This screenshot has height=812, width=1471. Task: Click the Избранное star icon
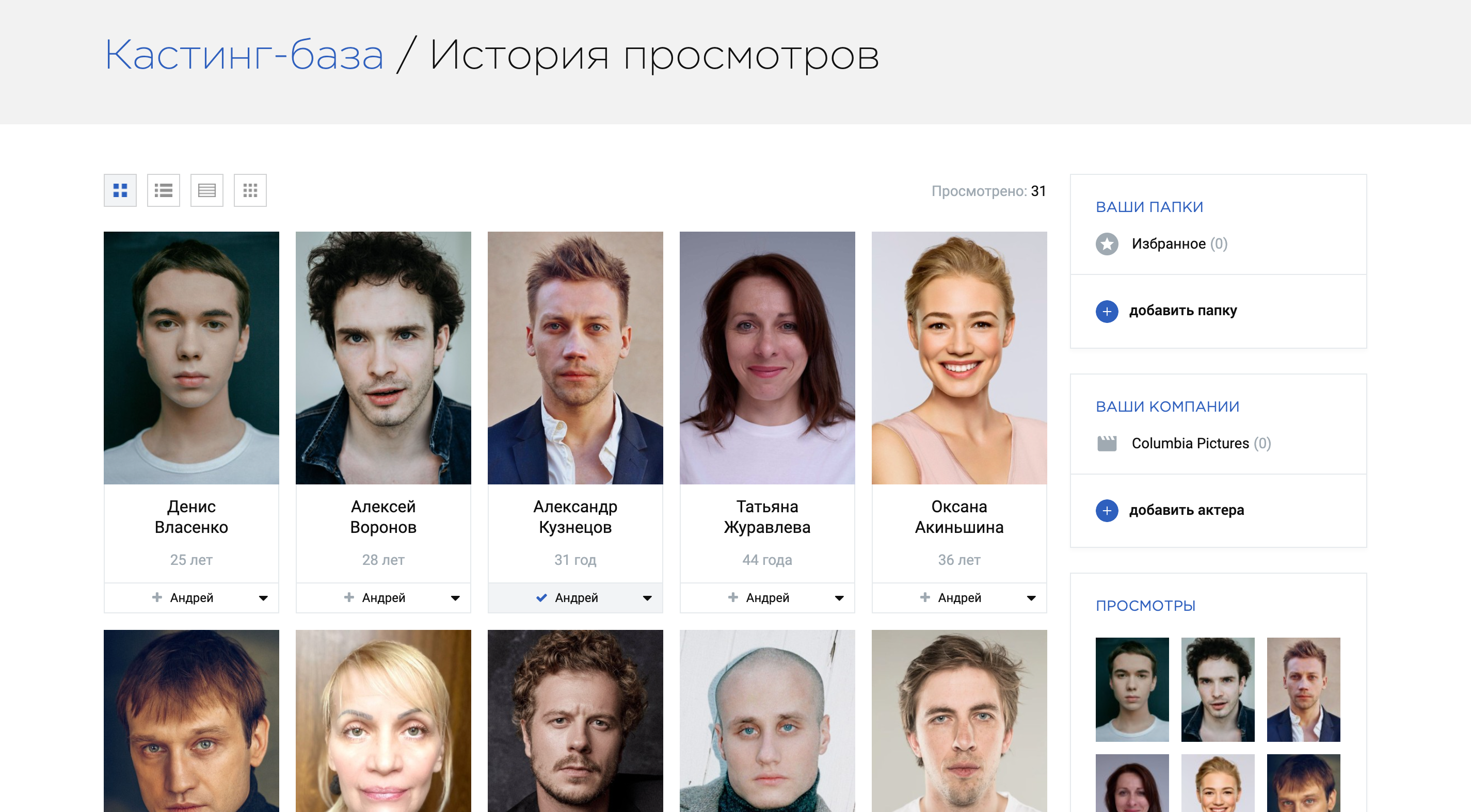[1107, 244]
